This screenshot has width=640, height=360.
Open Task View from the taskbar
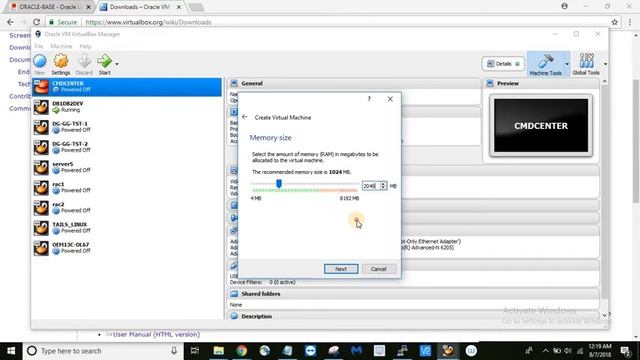point(195,351)
